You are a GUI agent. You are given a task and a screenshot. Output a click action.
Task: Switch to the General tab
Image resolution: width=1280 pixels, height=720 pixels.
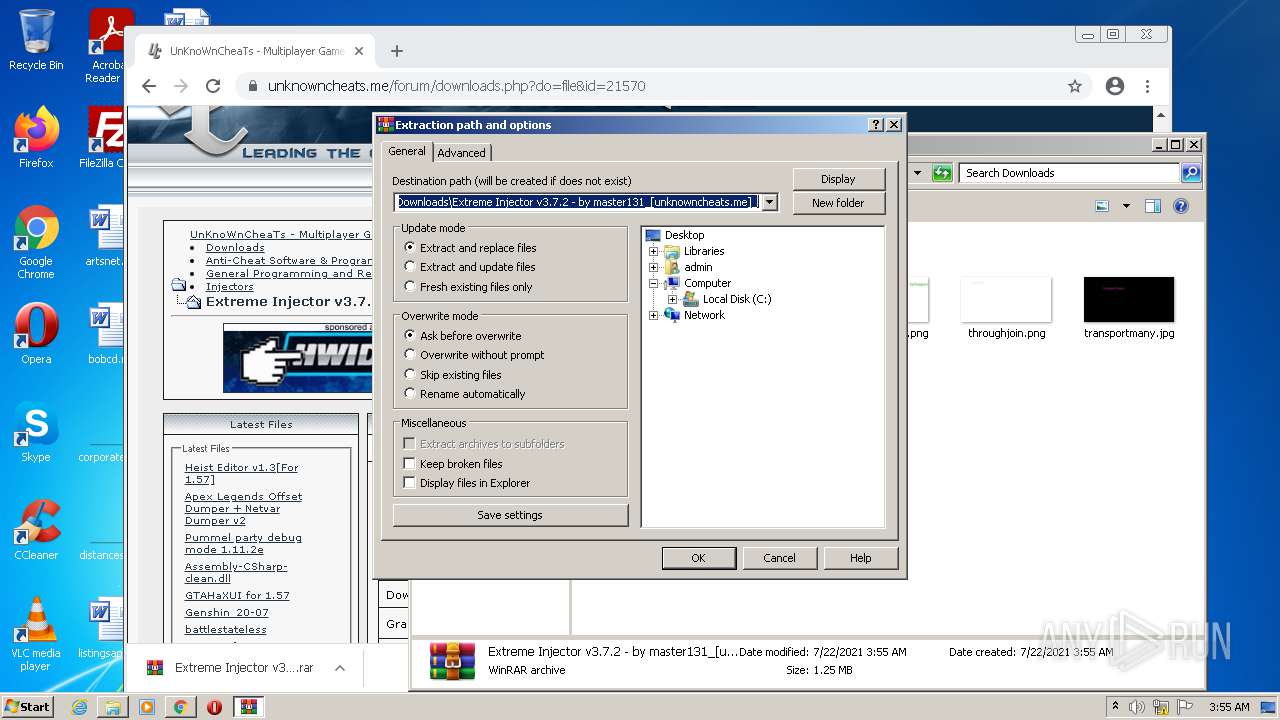(x=407, y=151)
